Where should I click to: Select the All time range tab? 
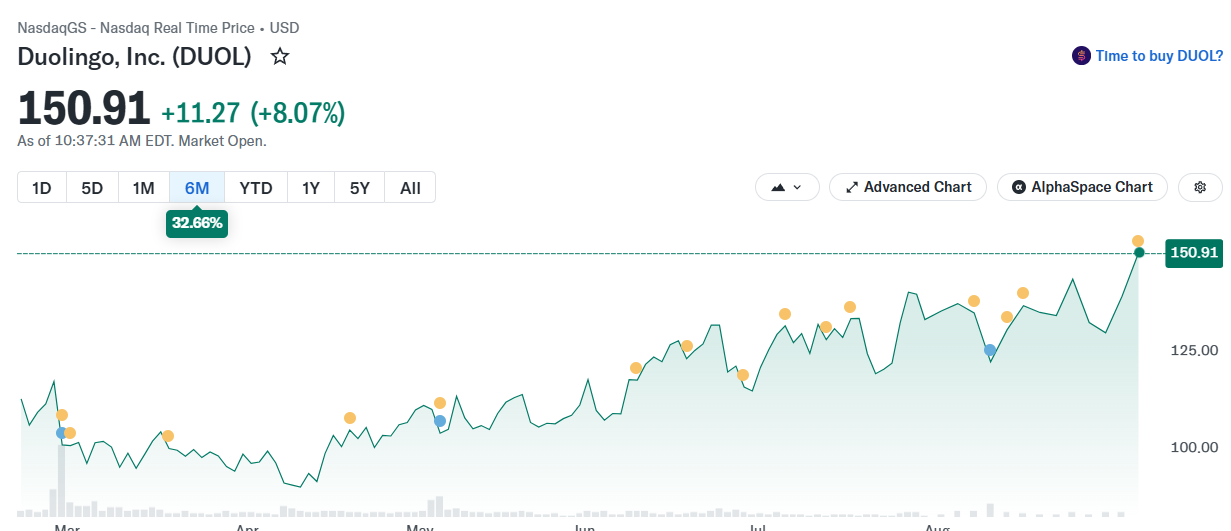coord(410,187)
